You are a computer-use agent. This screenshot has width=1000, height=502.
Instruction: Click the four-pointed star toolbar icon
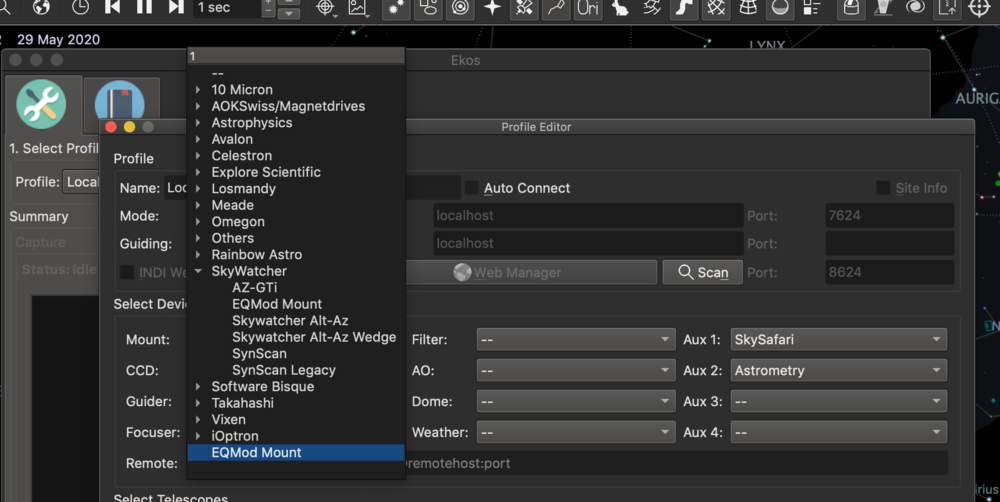[x=492, y=8]
